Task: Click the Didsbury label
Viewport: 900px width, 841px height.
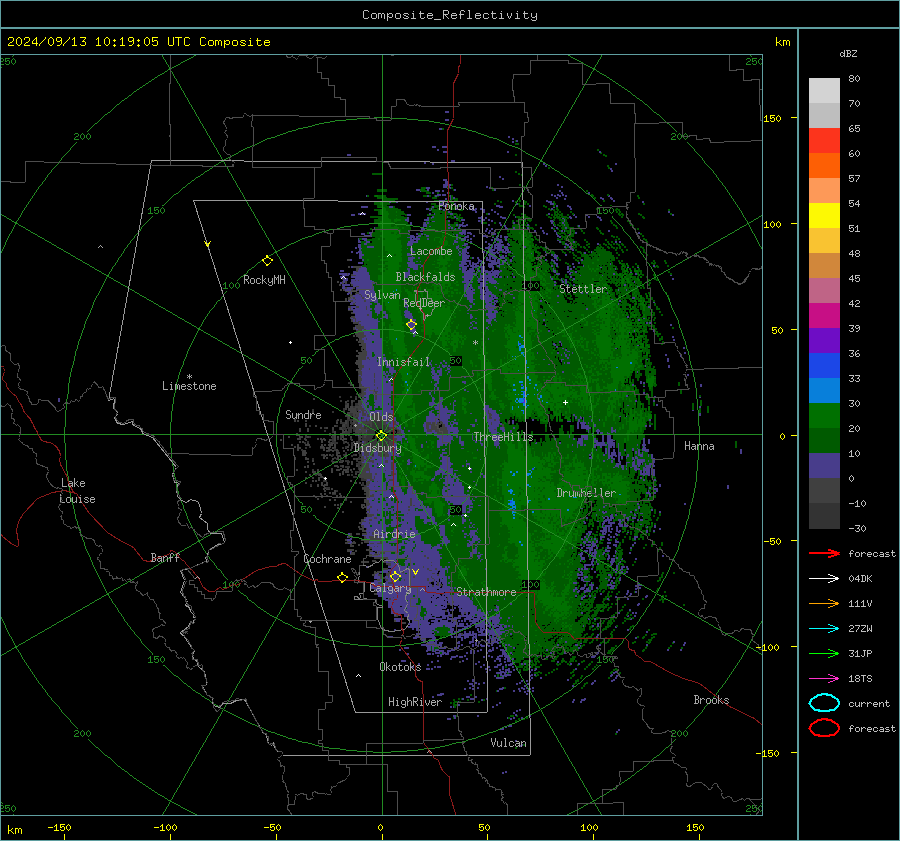Action: (x=377, y=448)
